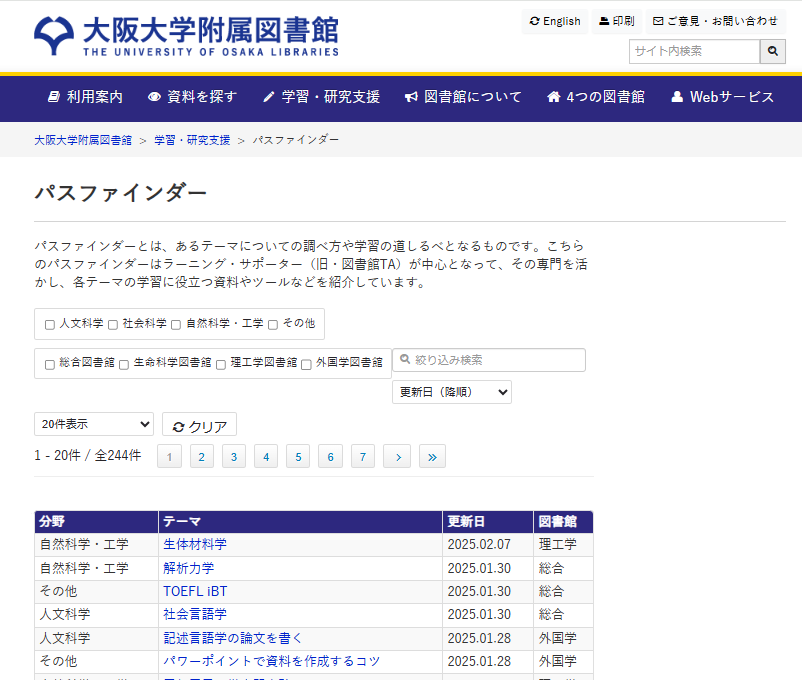The height and width of the screenshot is (680, 802).
Task: Click the last page double arrow
Action: (x=432, y=456)
